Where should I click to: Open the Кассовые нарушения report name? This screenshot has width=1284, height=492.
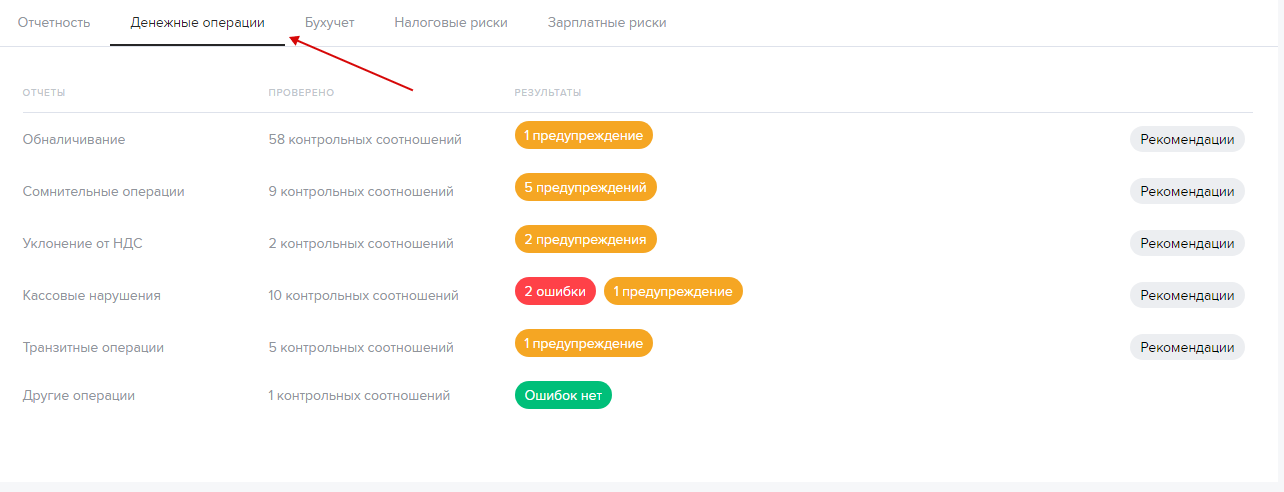92,295
